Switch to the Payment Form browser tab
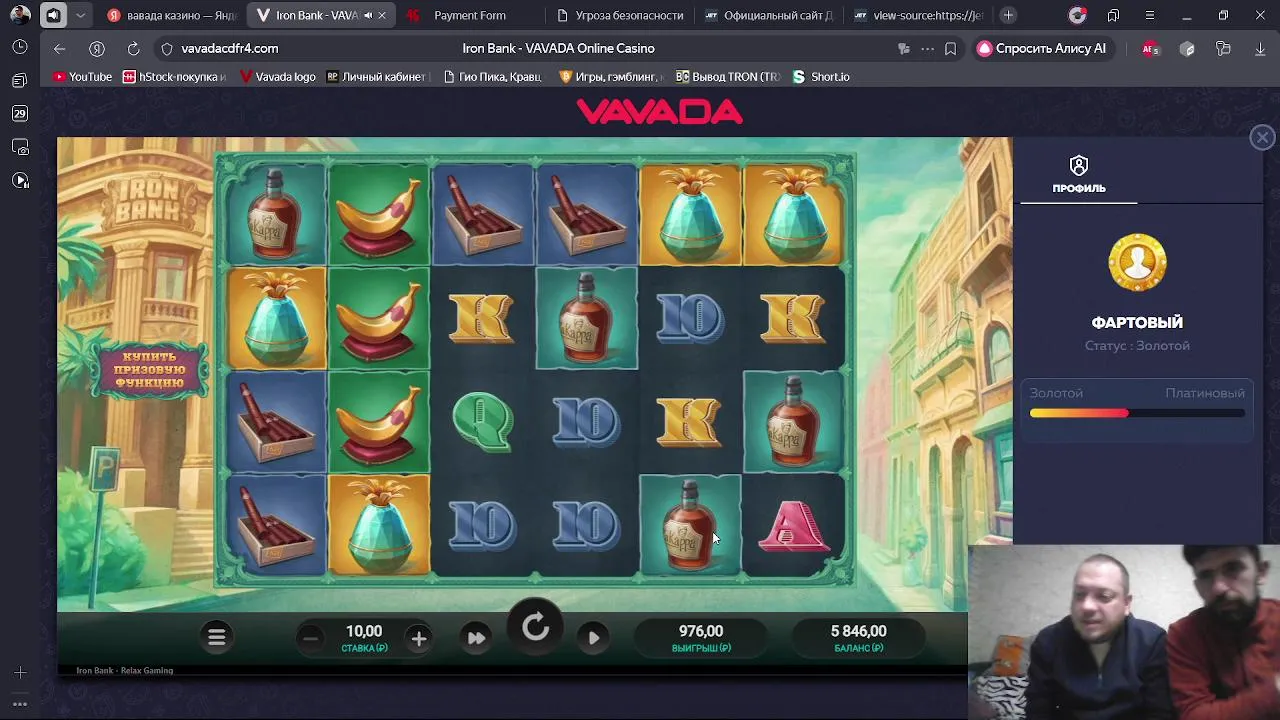The image size is (1280, 720). [470, 15]
